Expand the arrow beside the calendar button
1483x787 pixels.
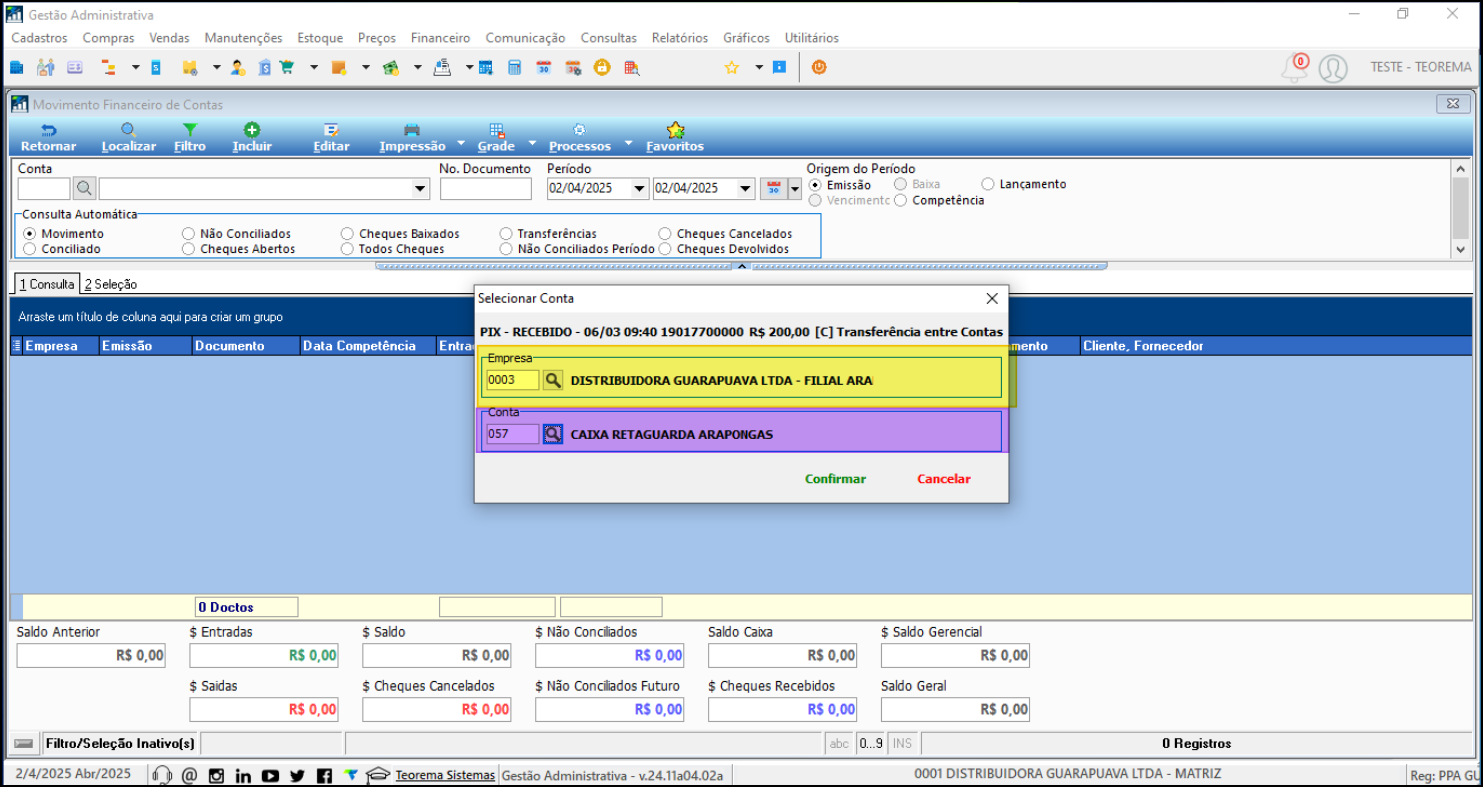coord(795,189)
